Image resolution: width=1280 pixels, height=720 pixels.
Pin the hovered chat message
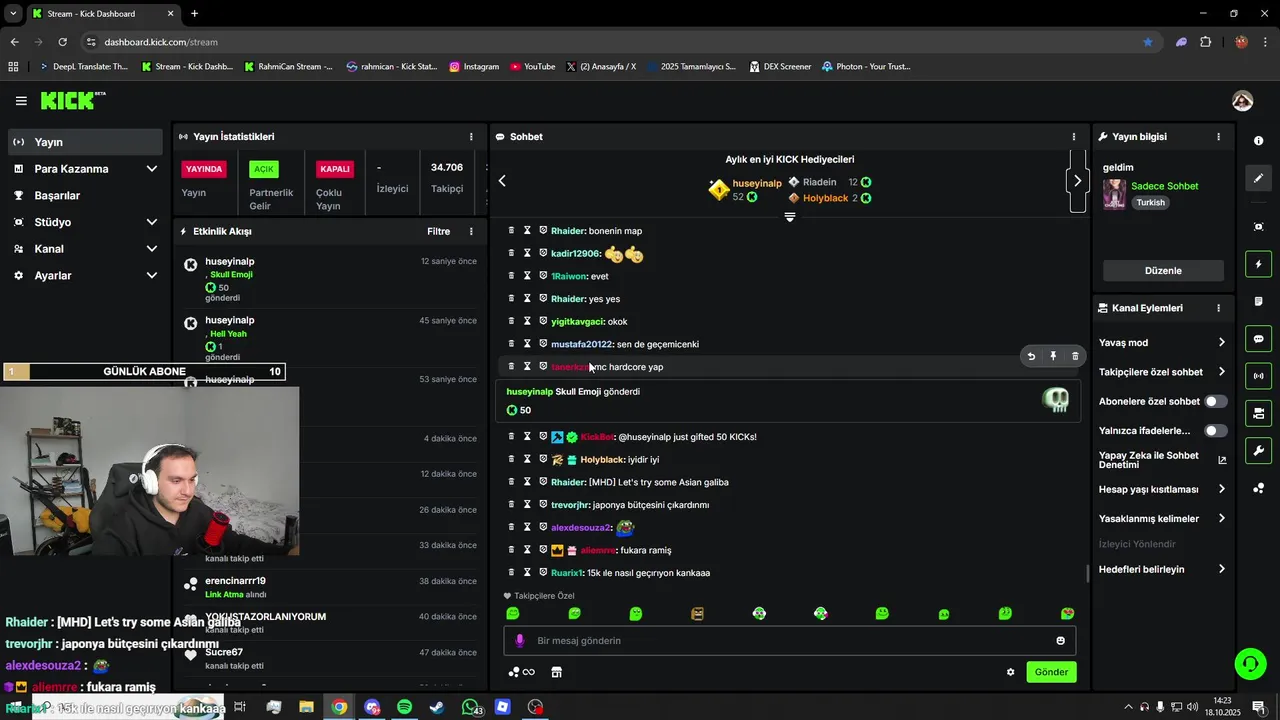[1053, 356]
